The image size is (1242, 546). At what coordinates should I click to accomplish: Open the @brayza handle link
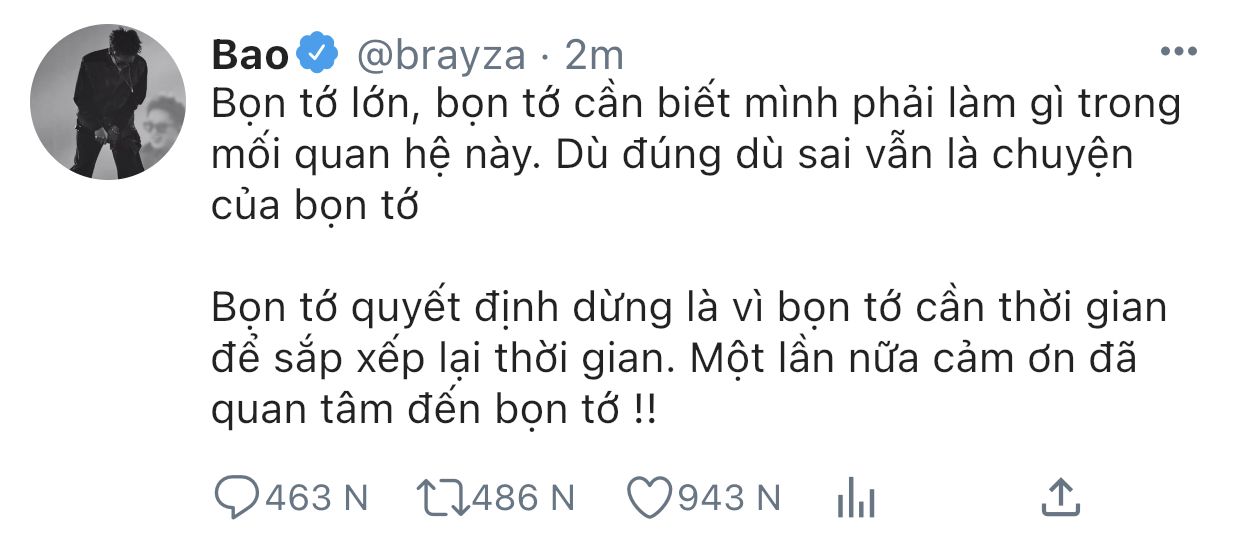439,54
